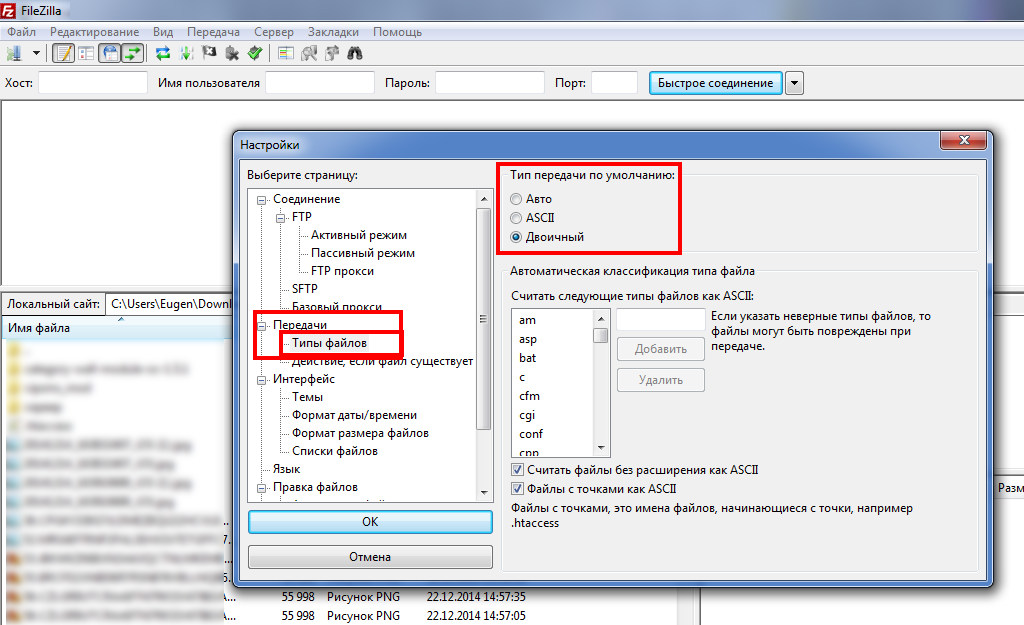
Task: Click the Удалить button
Action: coord(661,379)
